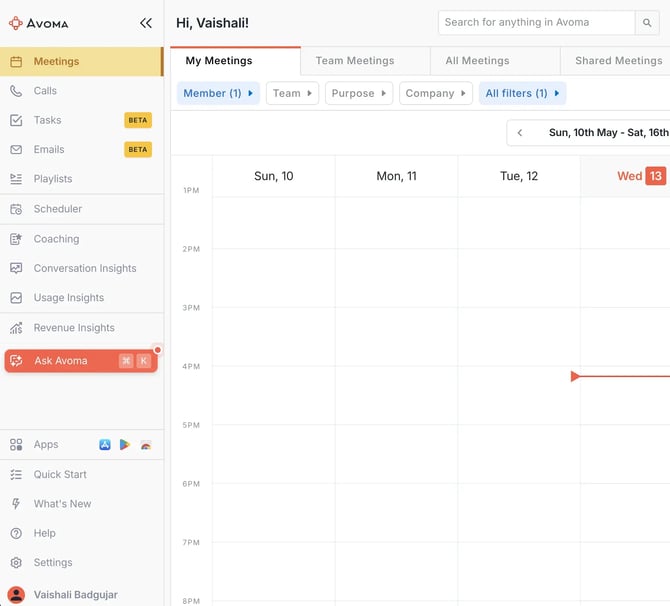Expand the Member (1) filter
The height and width of the screenshot is (606, 670).
click(218, 93)
